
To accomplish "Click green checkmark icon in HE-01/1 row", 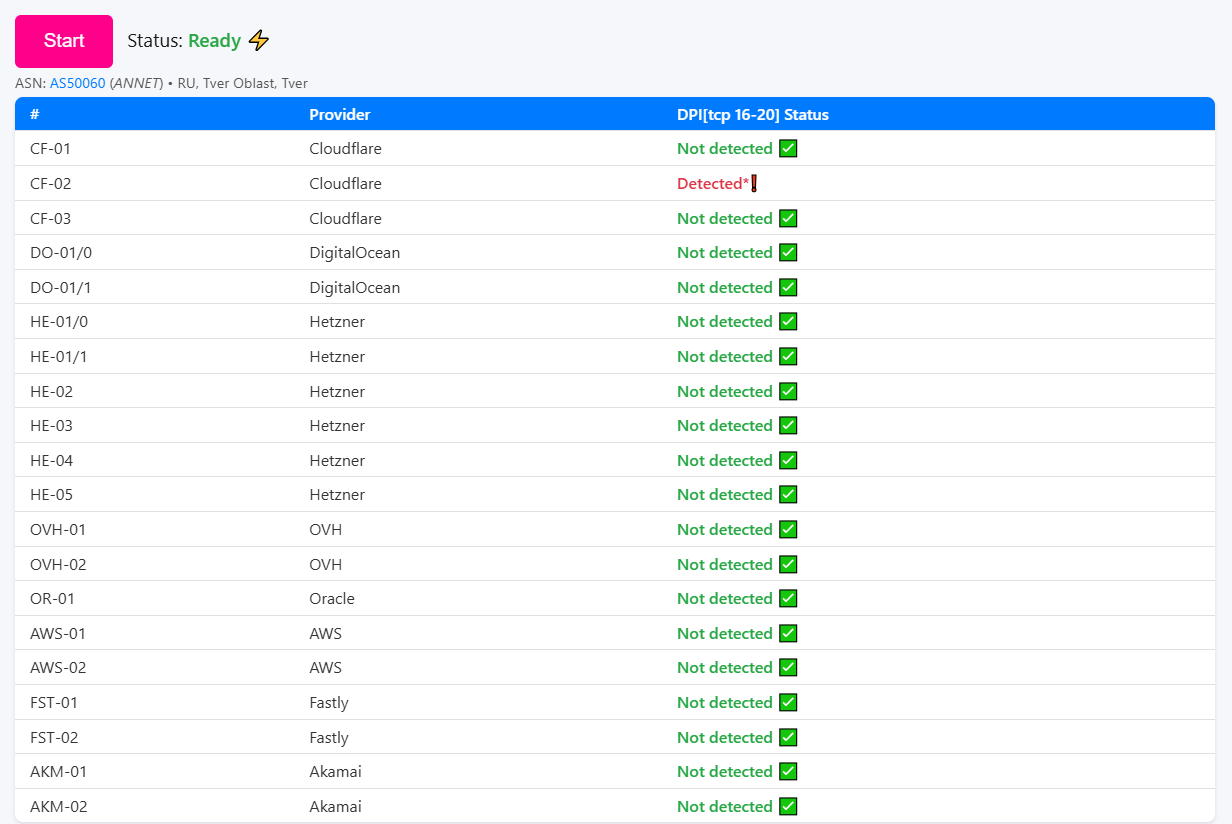I will click(x=788, y=357).
